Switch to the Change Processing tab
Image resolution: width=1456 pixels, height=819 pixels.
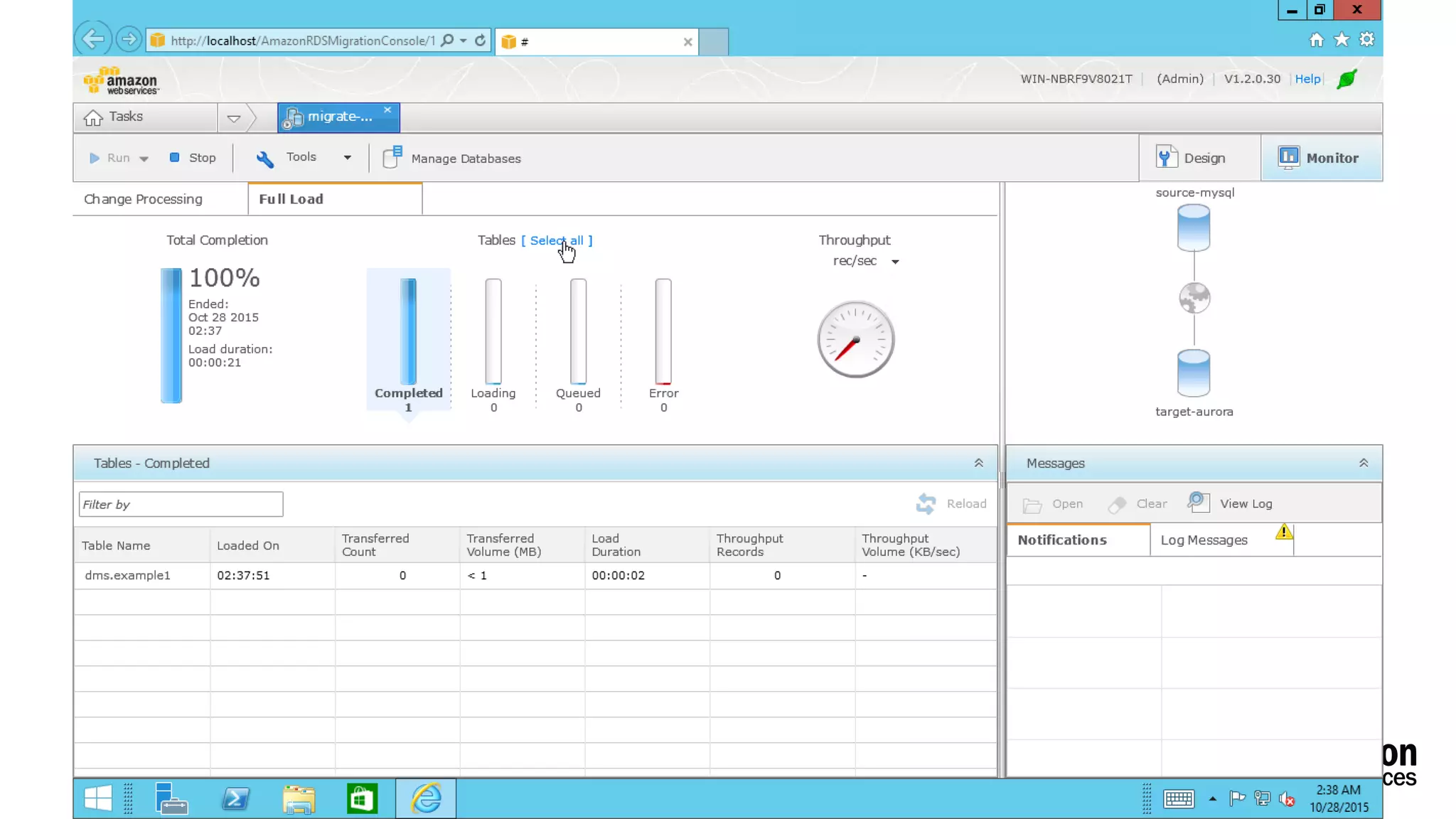(x=143, y=199)
